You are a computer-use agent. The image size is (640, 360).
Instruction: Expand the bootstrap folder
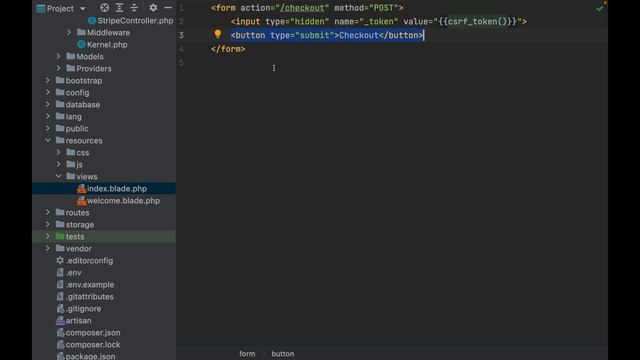click(48, 80)
